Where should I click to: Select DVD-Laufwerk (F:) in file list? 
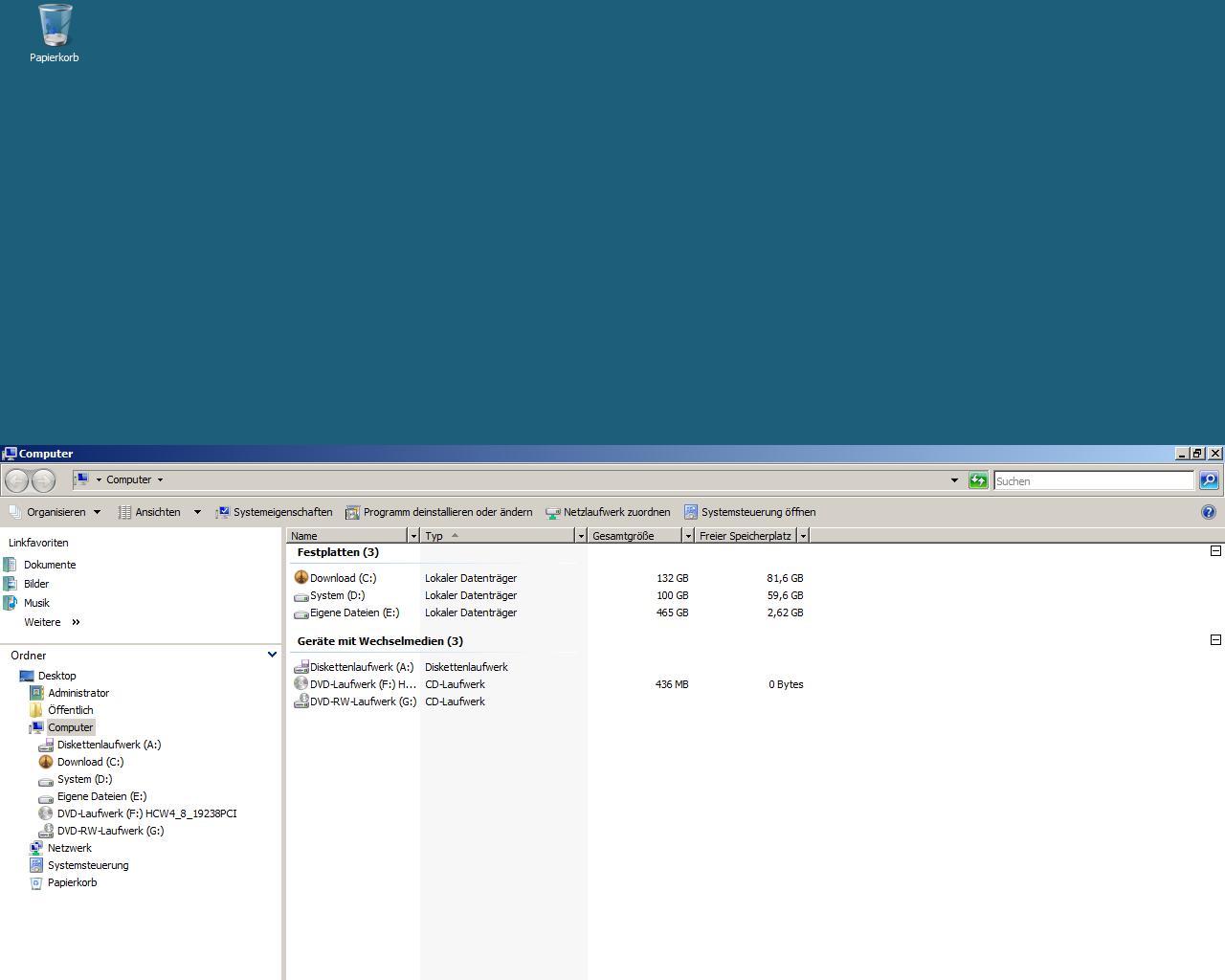coord(362,684)
